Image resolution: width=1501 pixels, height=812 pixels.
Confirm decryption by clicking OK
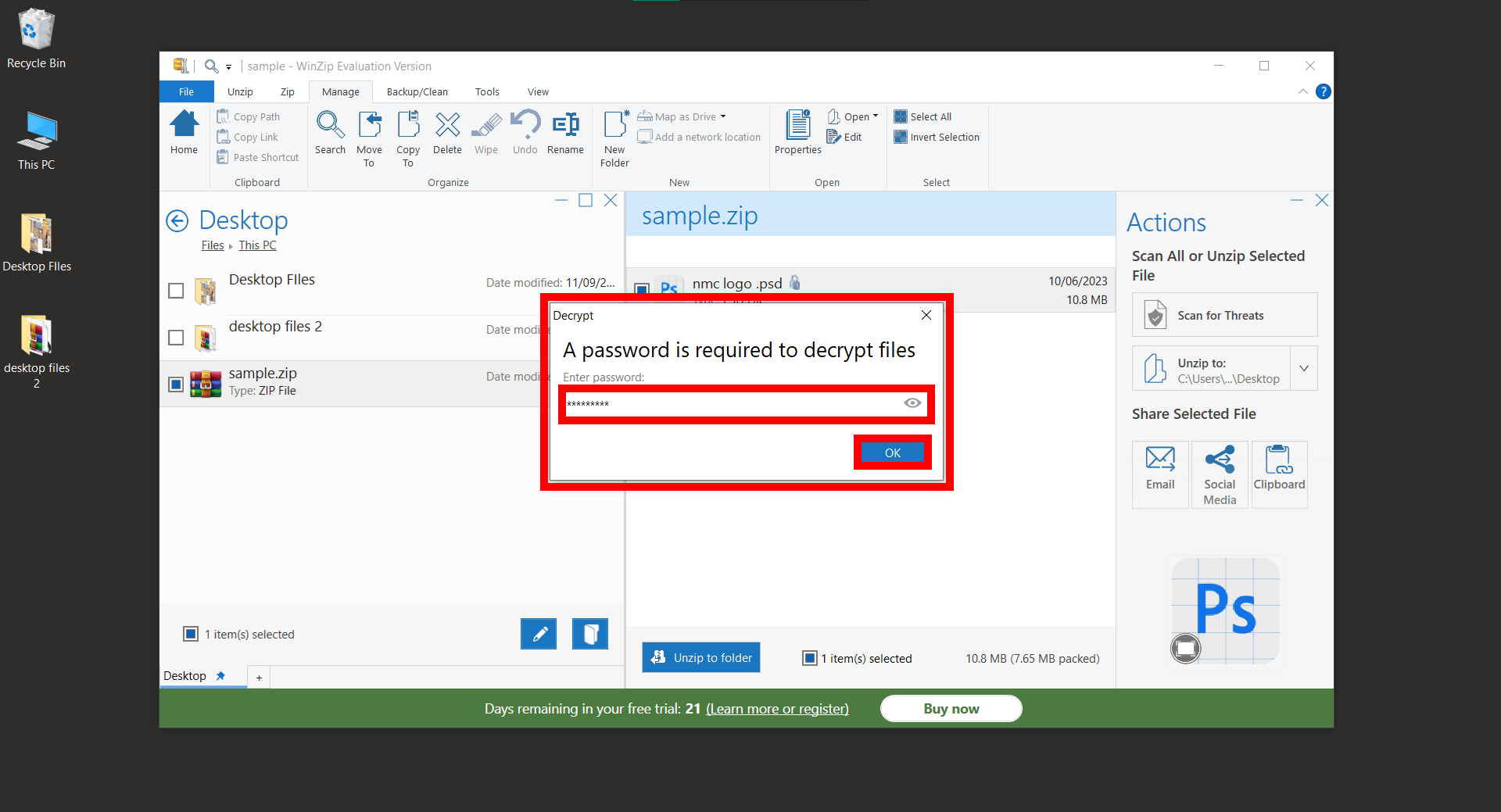pos(892,453)
